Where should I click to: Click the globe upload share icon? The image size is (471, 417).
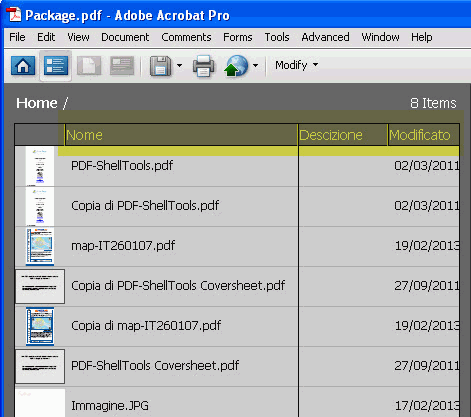pyautogui.click(x=236, y=66)
